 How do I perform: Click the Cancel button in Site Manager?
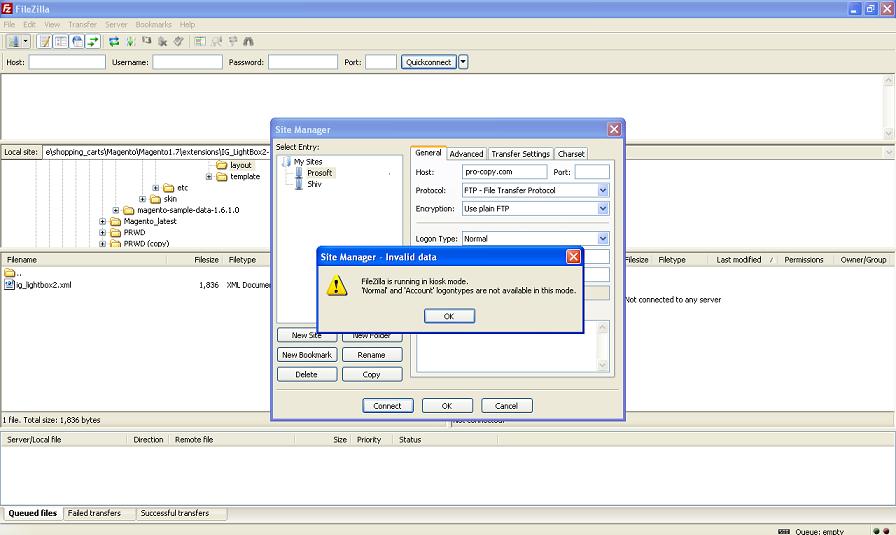coord(506,406)
